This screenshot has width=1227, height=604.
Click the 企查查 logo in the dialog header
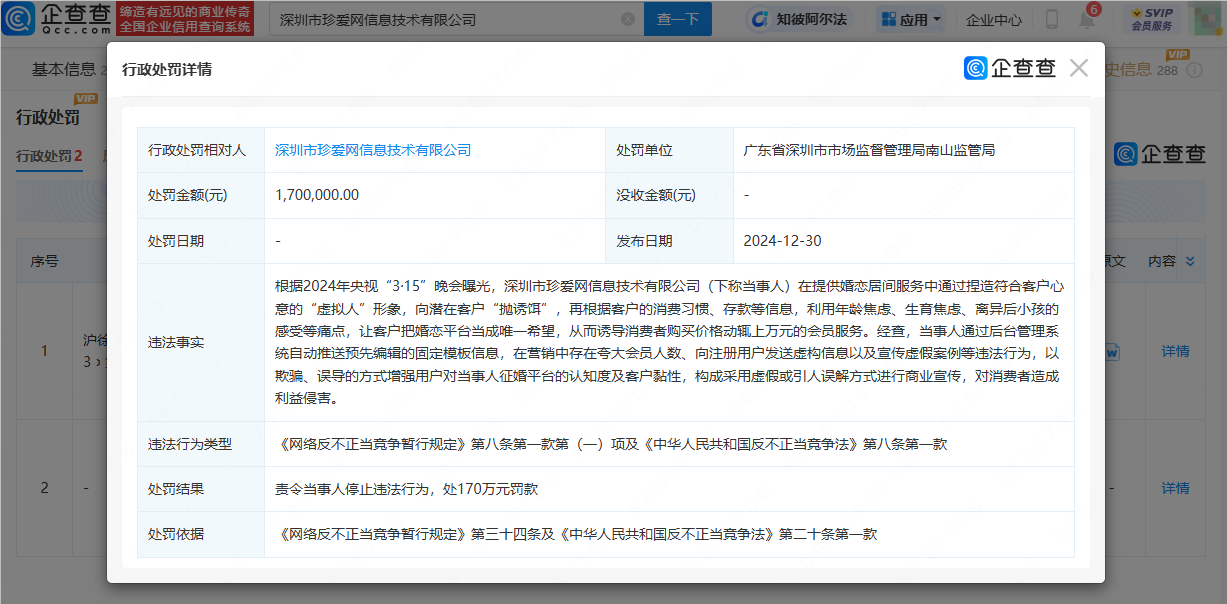click(1010, 68)
